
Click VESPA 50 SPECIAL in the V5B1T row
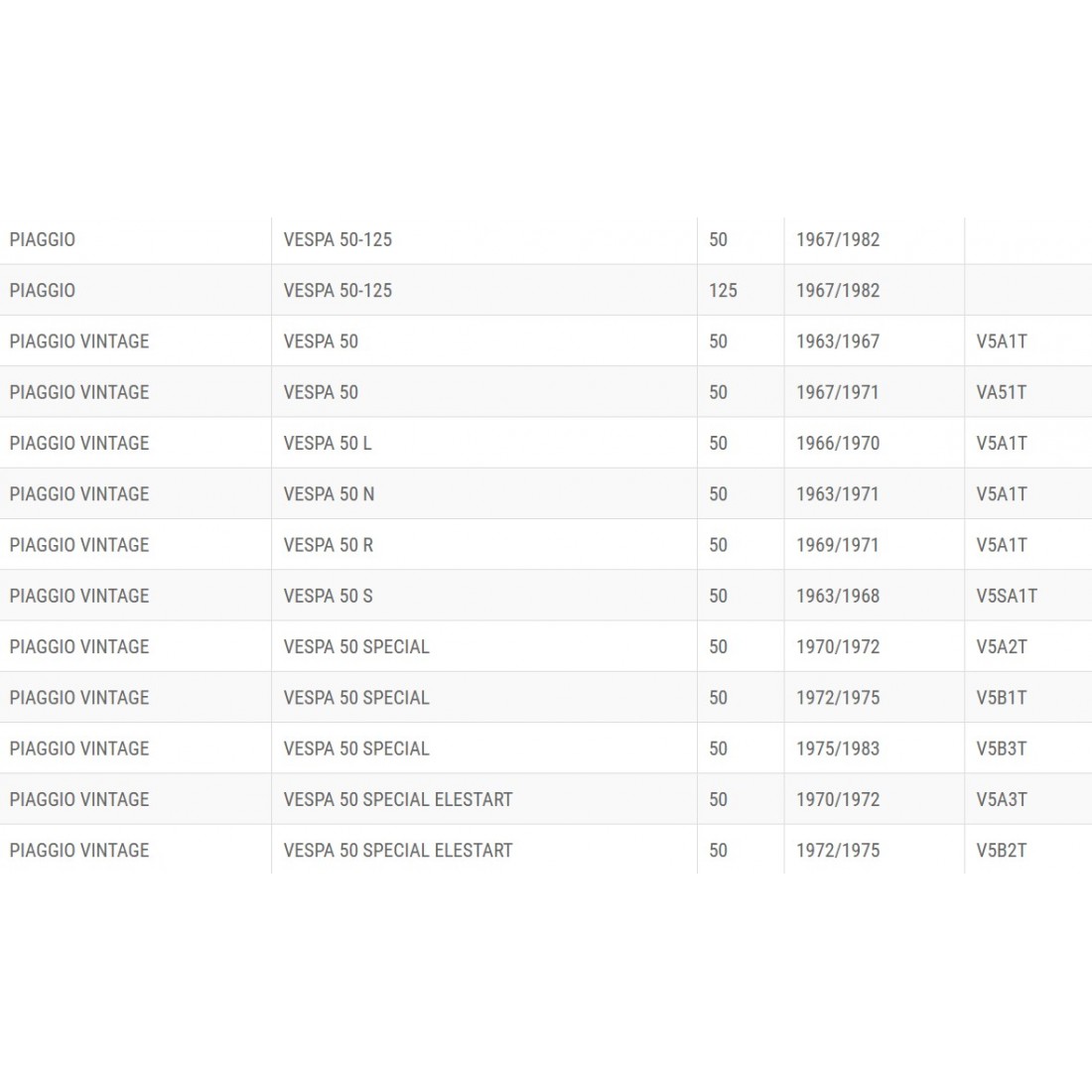click(x=356, y=697)
